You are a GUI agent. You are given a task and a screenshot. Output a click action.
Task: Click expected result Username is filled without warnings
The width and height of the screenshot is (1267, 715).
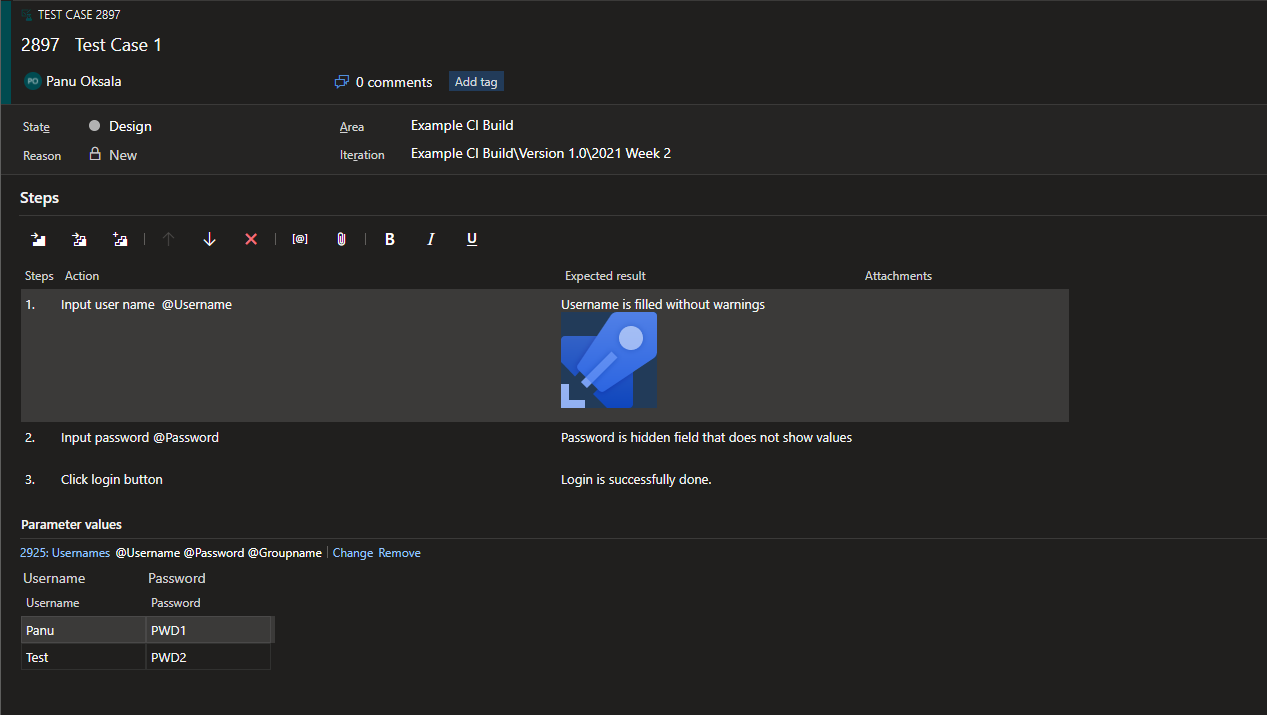pos(663,305)
